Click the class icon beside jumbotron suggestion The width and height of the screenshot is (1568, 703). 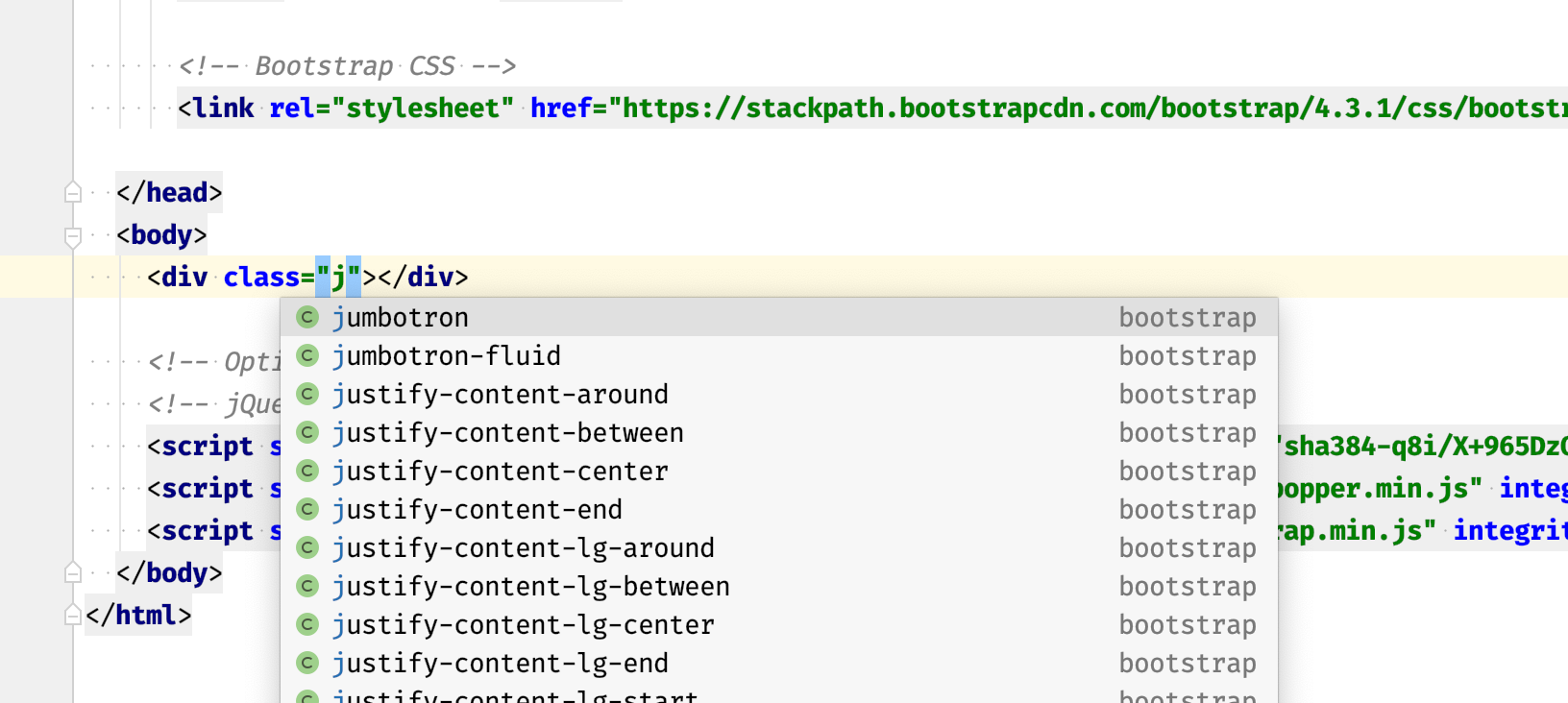click(x=307, y=317)
